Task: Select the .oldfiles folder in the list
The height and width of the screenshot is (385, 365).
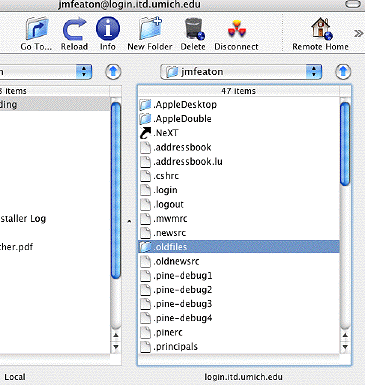Action: coord(239,247)
